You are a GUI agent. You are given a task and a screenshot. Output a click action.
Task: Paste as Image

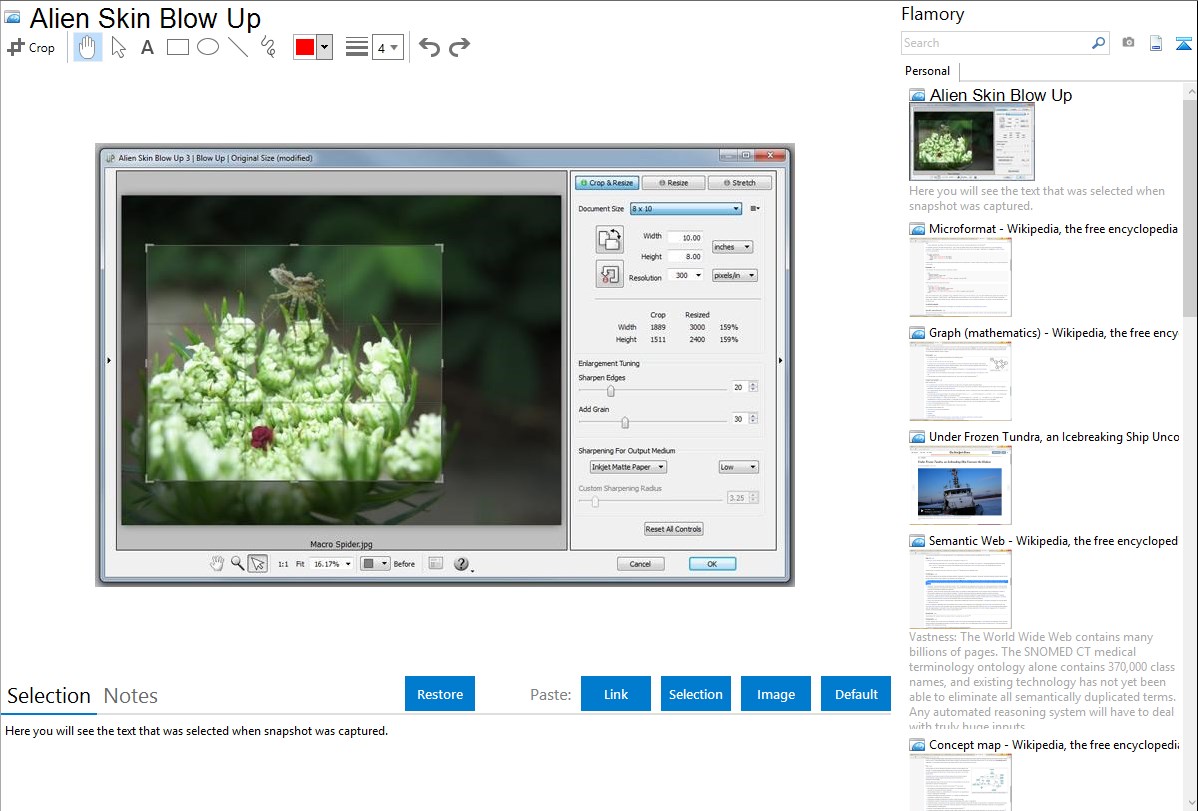click(x=775, y=694)
